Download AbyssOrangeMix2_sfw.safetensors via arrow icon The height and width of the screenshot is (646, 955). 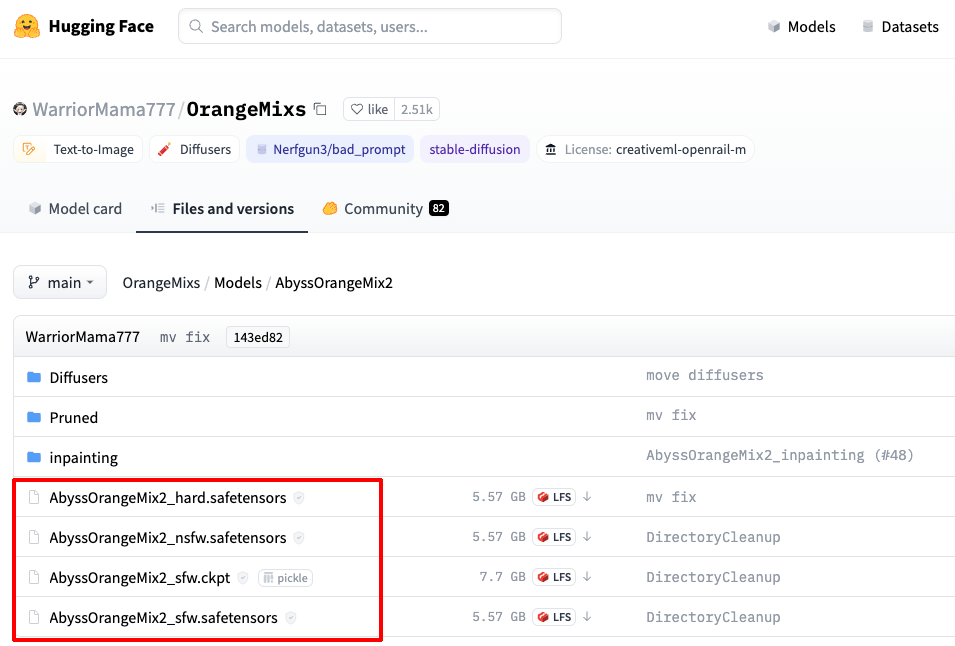(x=587, y=617)
